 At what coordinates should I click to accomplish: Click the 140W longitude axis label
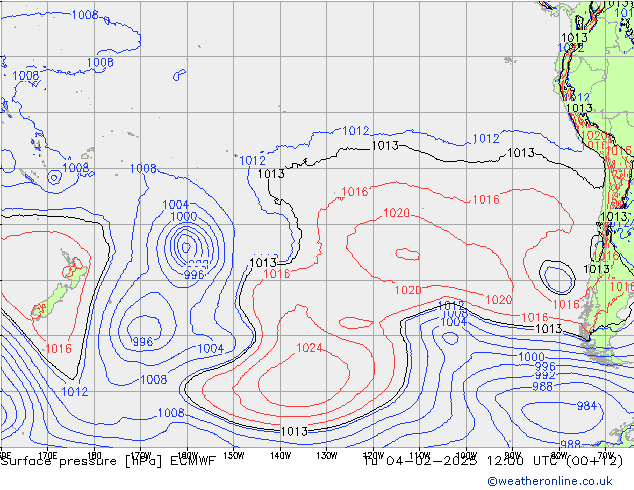coord(280,456)
